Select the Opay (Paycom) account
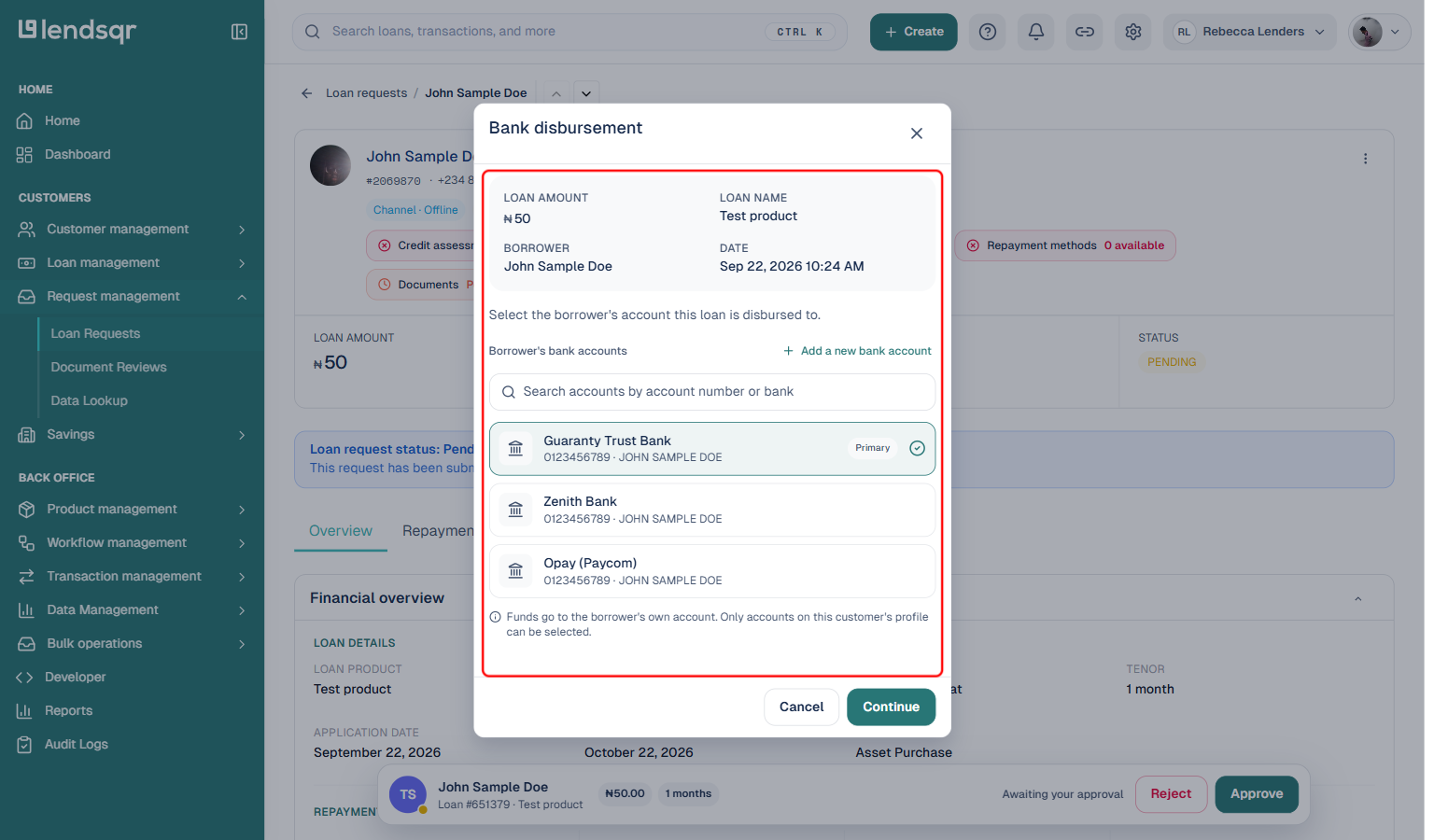Viewport: 1434px width, 840px height. click(712, 571)
